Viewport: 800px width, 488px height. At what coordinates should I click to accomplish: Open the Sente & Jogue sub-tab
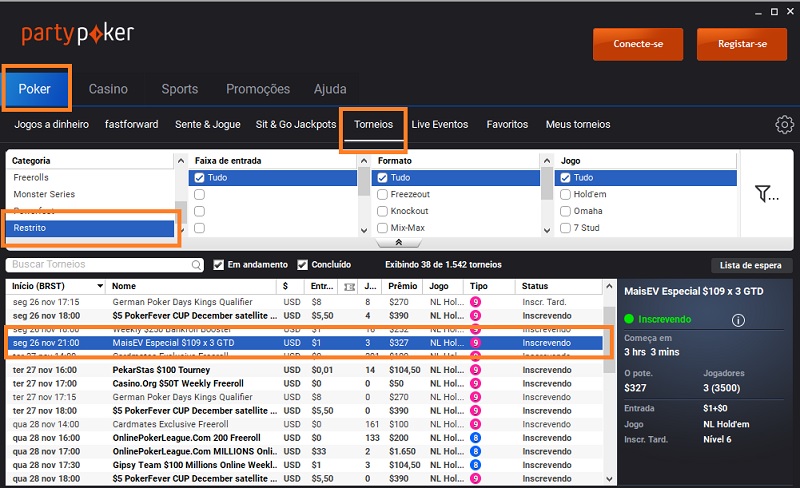click(208, 125)
